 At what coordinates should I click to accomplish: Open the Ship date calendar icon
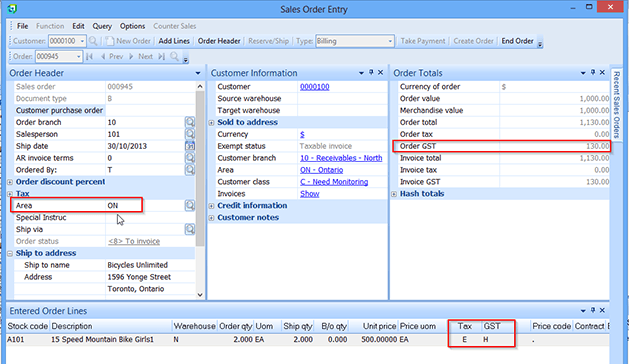tap(190, 146)
